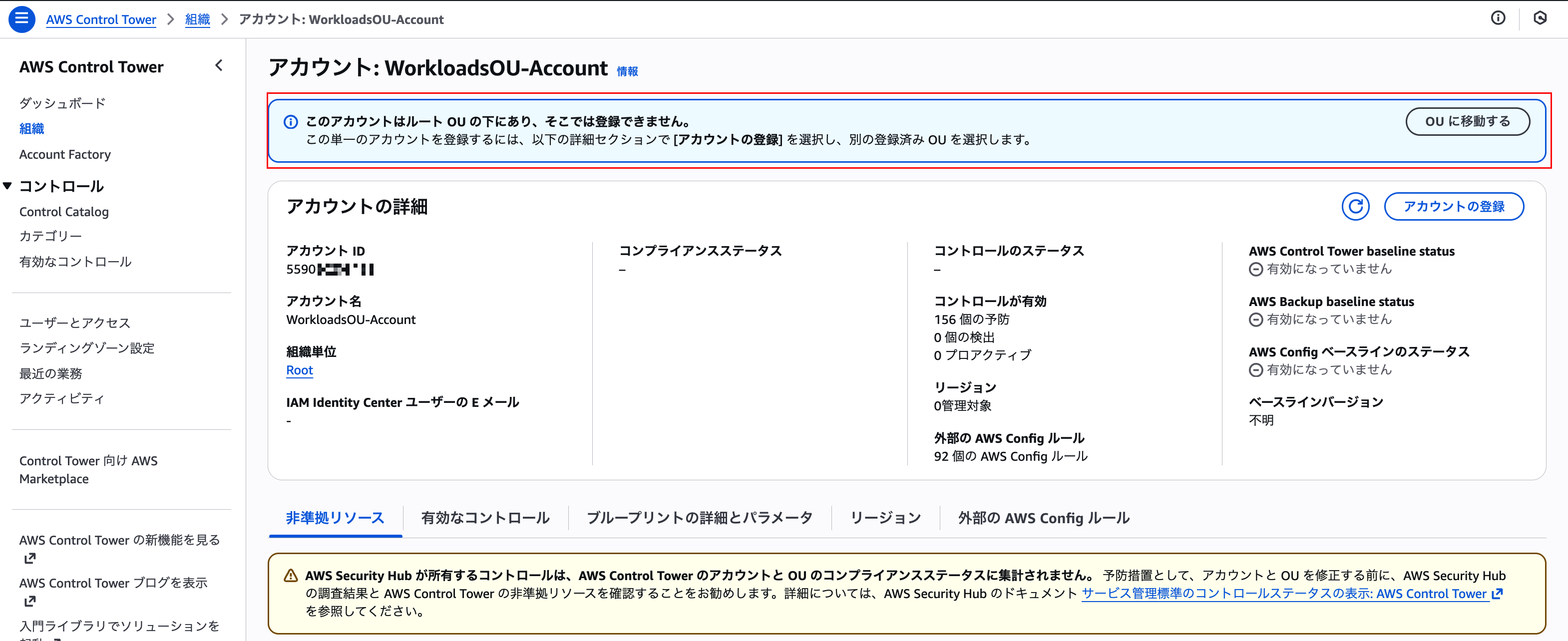This screenshot has width=1568, height=641.
Task: Click the 情報 link beside the page title
Action: pos(627,70)
